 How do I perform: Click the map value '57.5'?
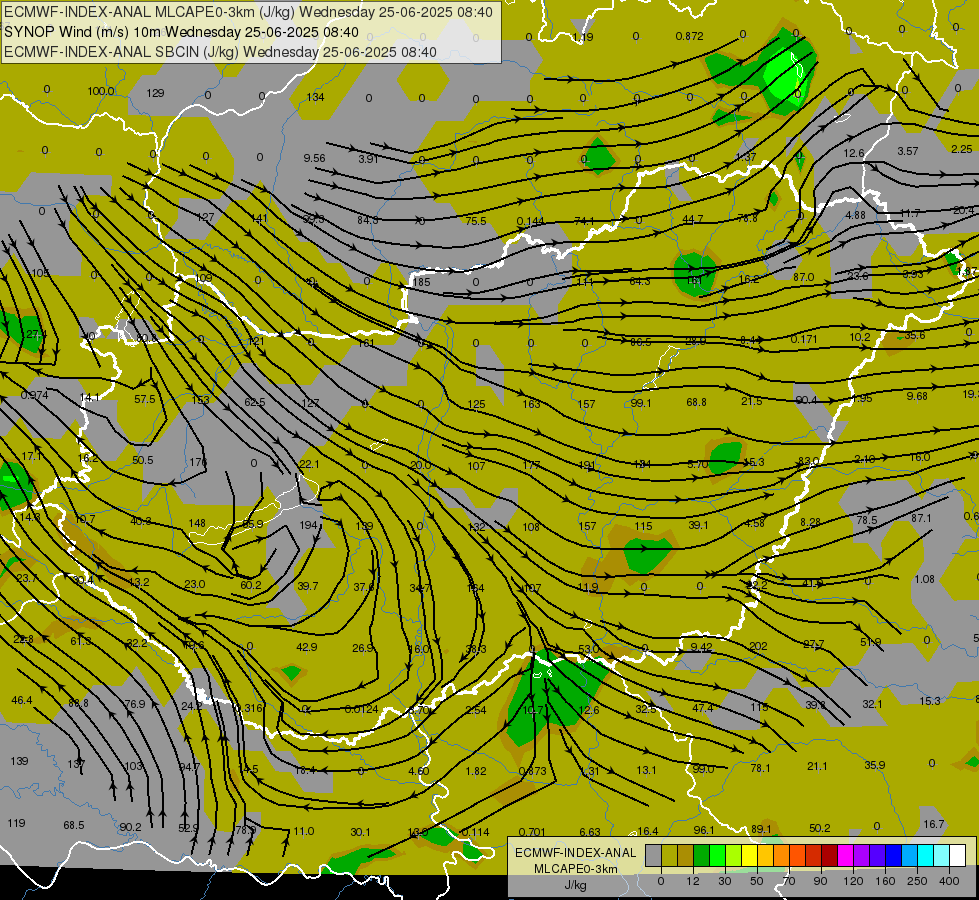145,399
